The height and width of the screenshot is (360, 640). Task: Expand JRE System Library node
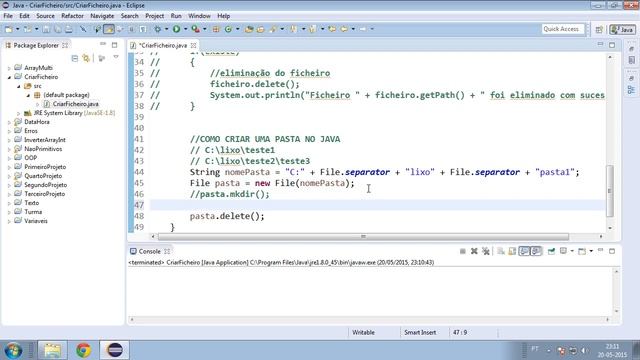pos(18,113)
